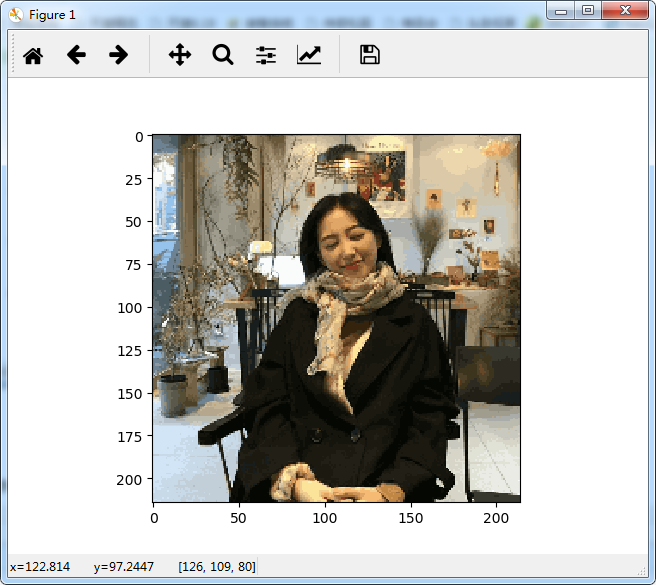Image resolution: width=656 pixels, height=585 pixels.
Task: Save the figure using the floppy disk icon
Action: click(x=370, y=55)
